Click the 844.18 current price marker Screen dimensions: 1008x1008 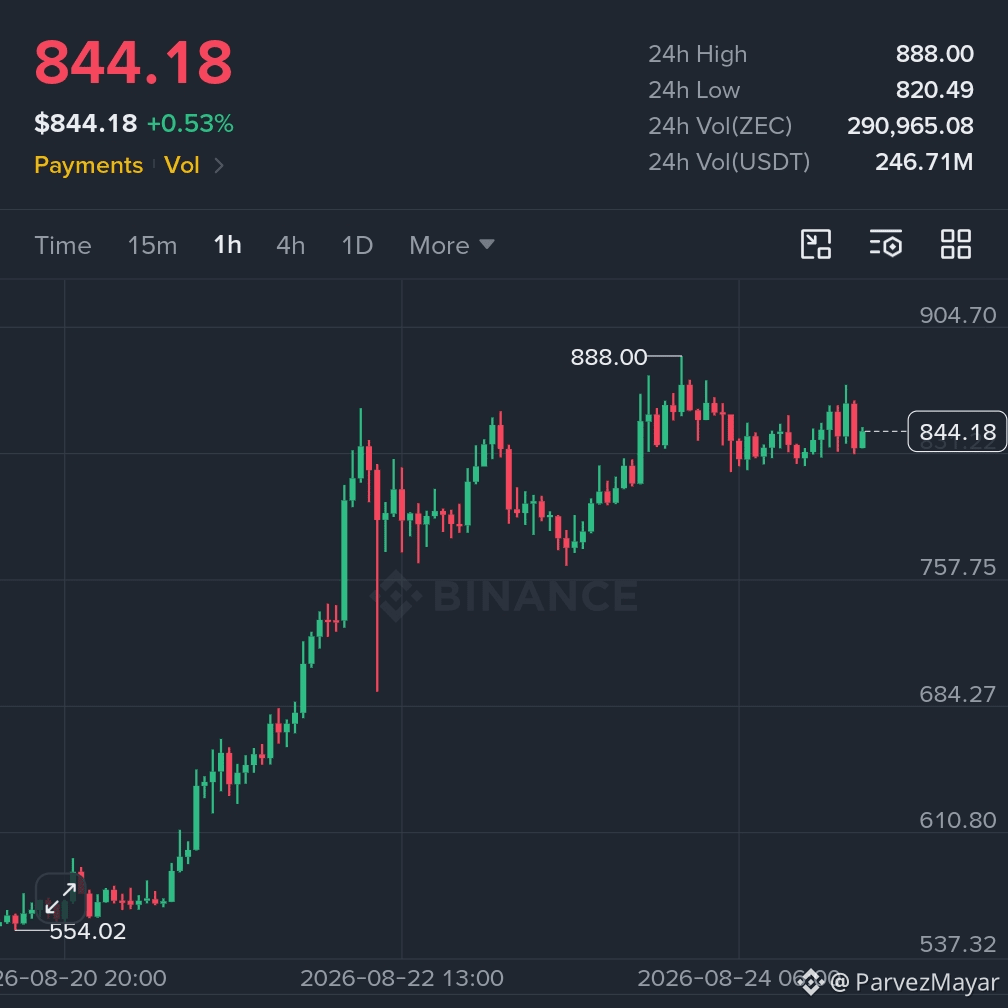pos(957,431)
